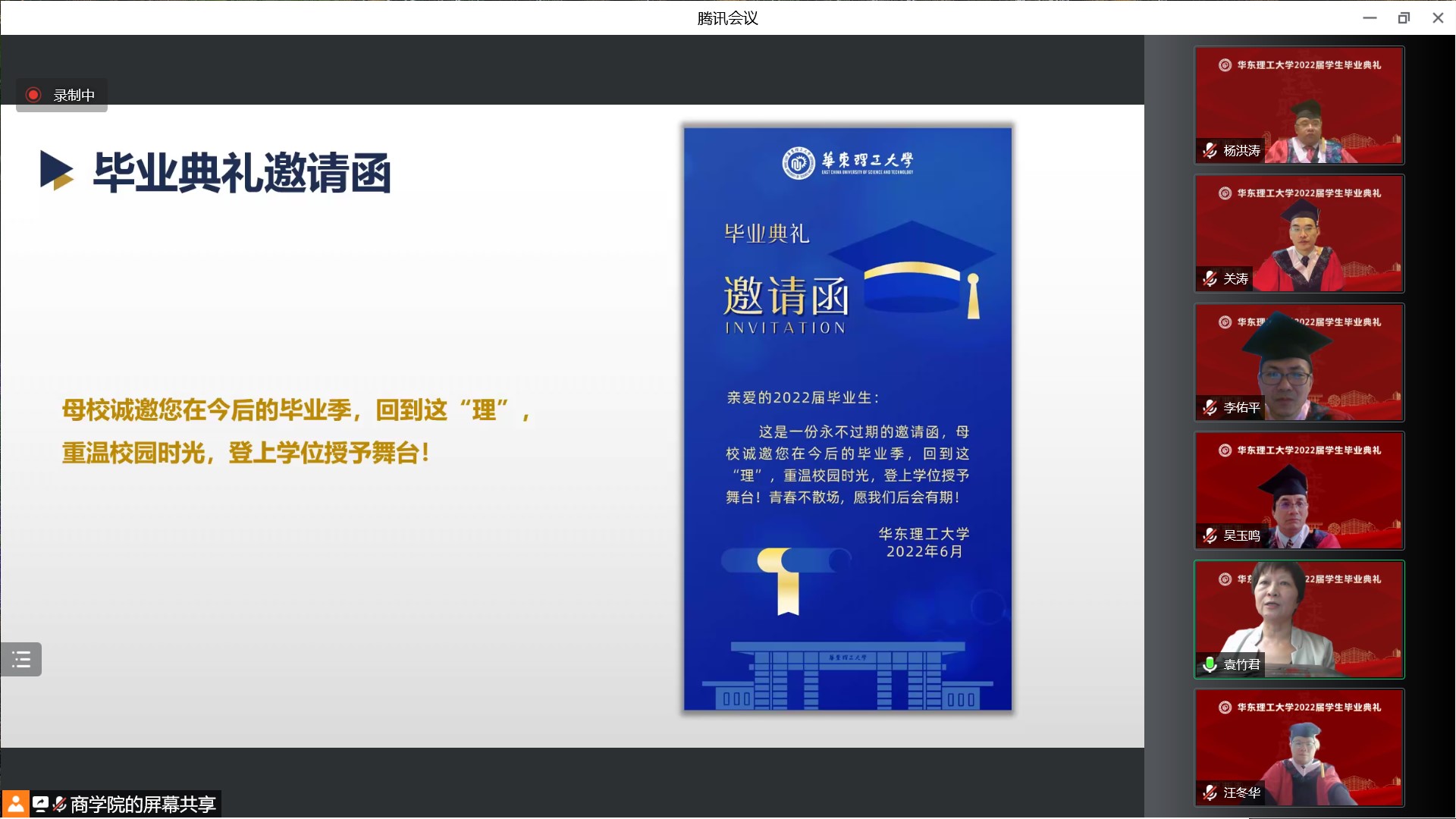1456x819 pixels.
Task: Select 关涛 participant video thumbnail
Action: tap(1299, 233)
